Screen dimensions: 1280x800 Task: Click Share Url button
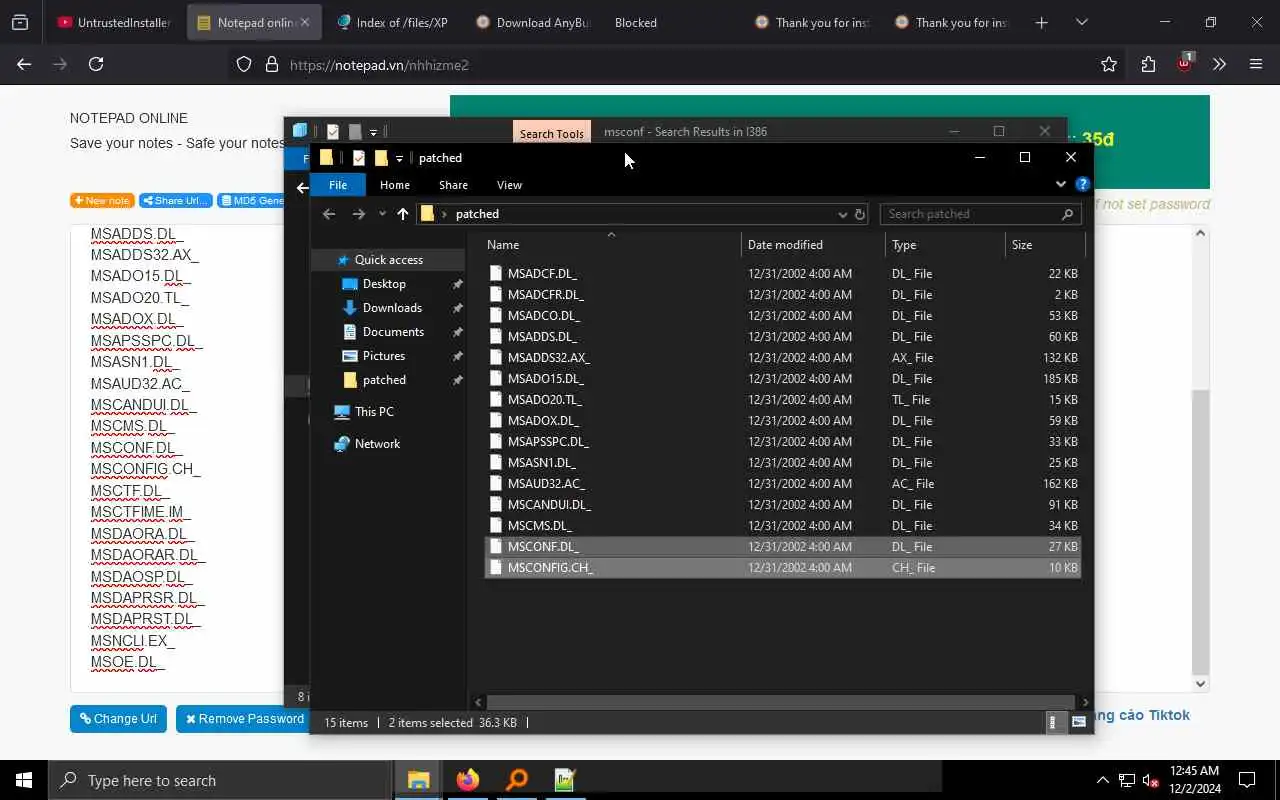(176, 200)
